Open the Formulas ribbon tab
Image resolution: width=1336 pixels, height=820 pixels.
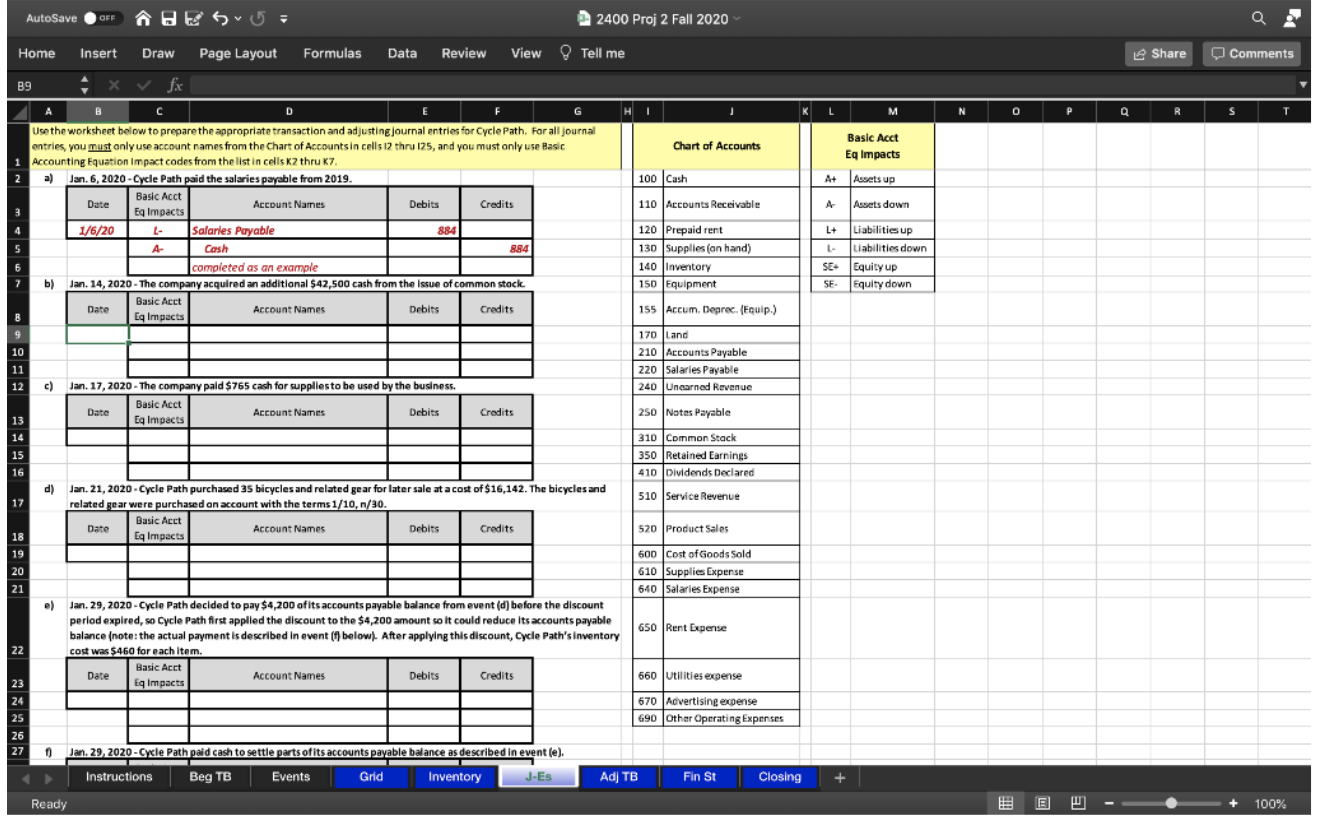[332, 54]
